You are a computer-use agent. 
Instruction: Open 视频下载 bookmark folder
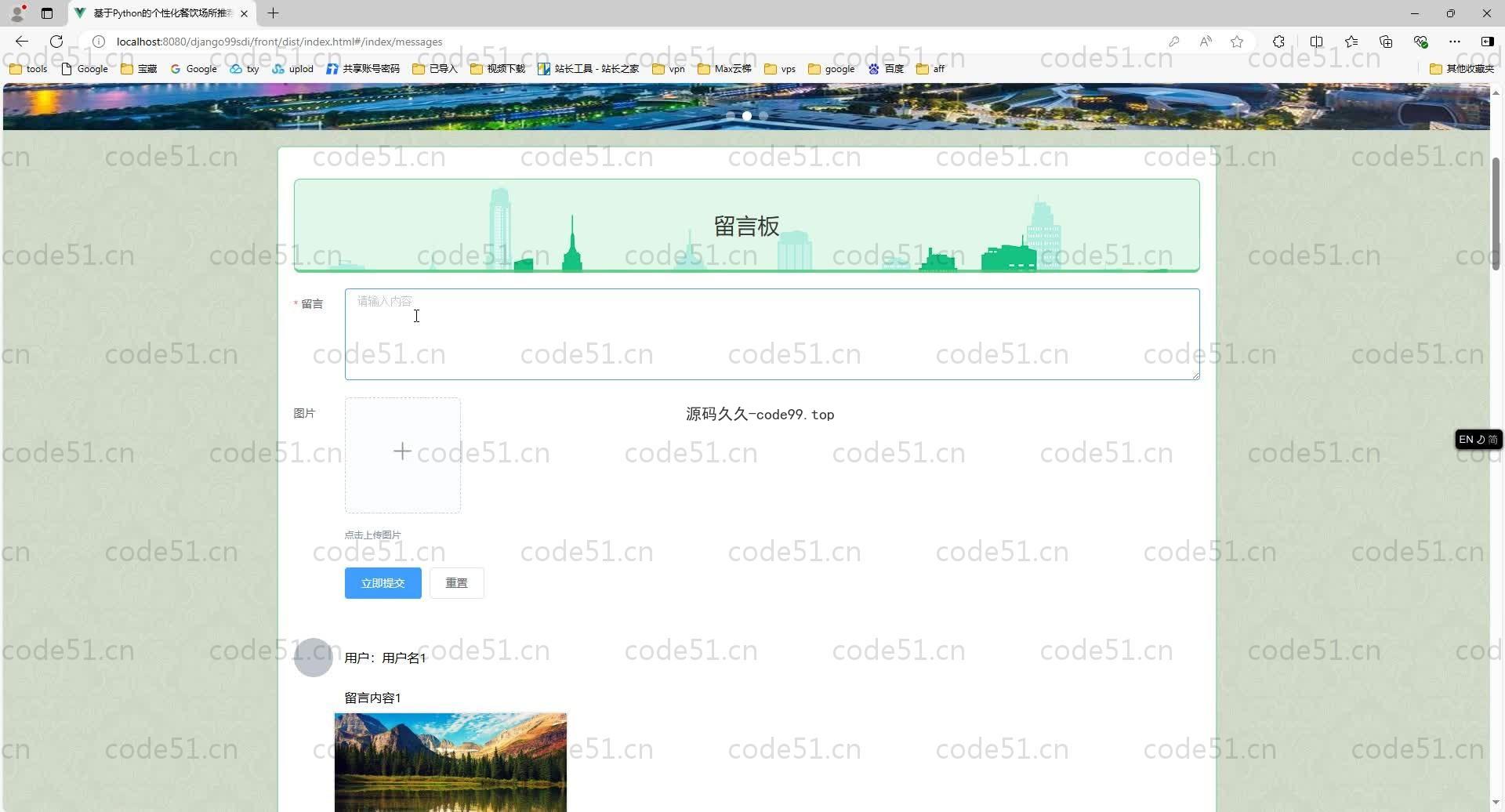(498, 69)
